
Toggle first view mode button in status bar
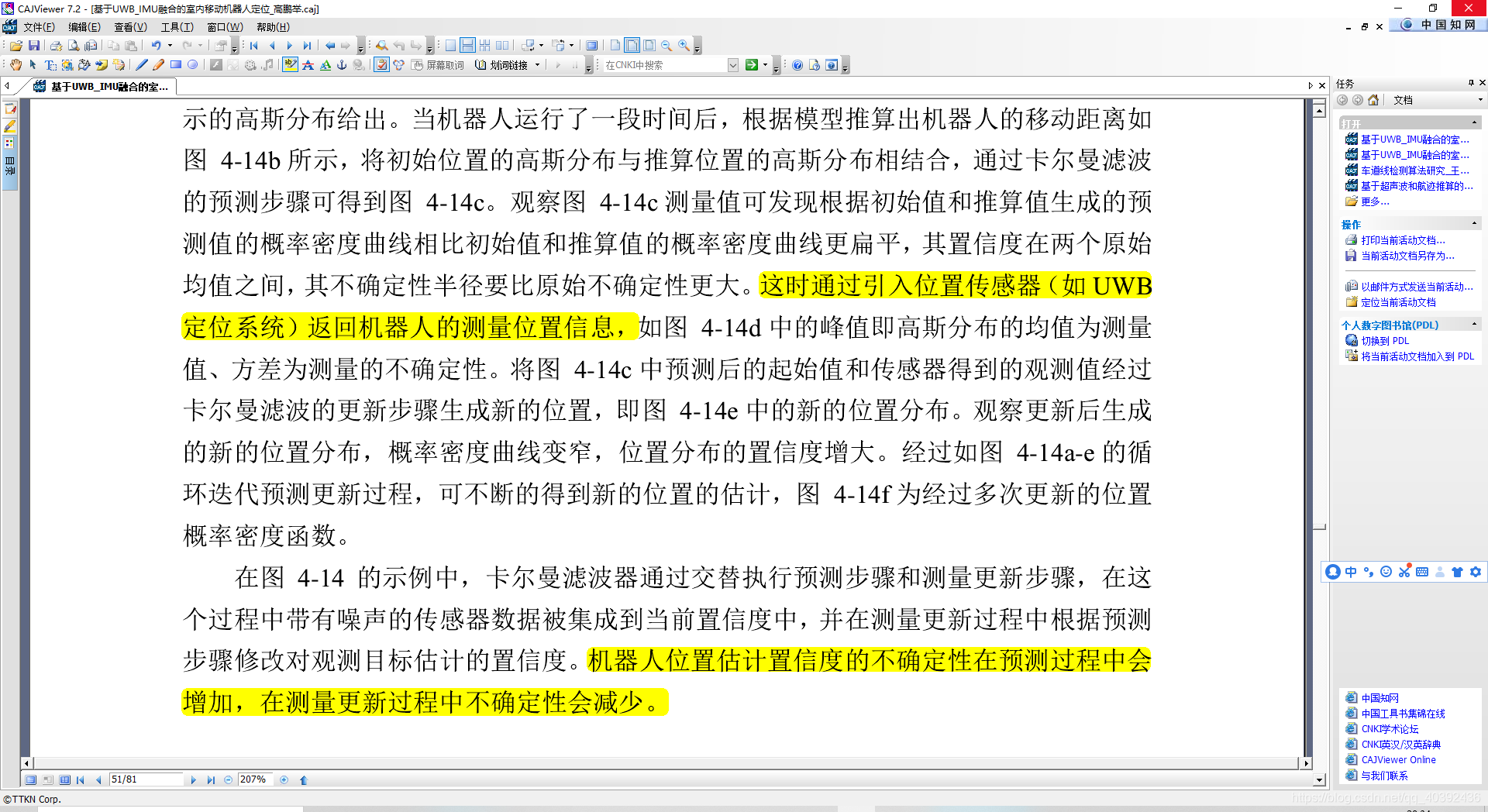click(x=30, y=780)
